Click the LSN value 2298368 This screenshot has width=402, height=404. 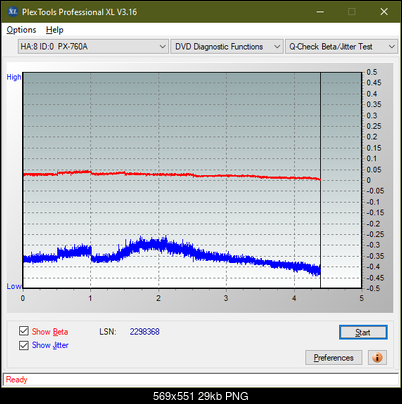[x=145, y=332]
